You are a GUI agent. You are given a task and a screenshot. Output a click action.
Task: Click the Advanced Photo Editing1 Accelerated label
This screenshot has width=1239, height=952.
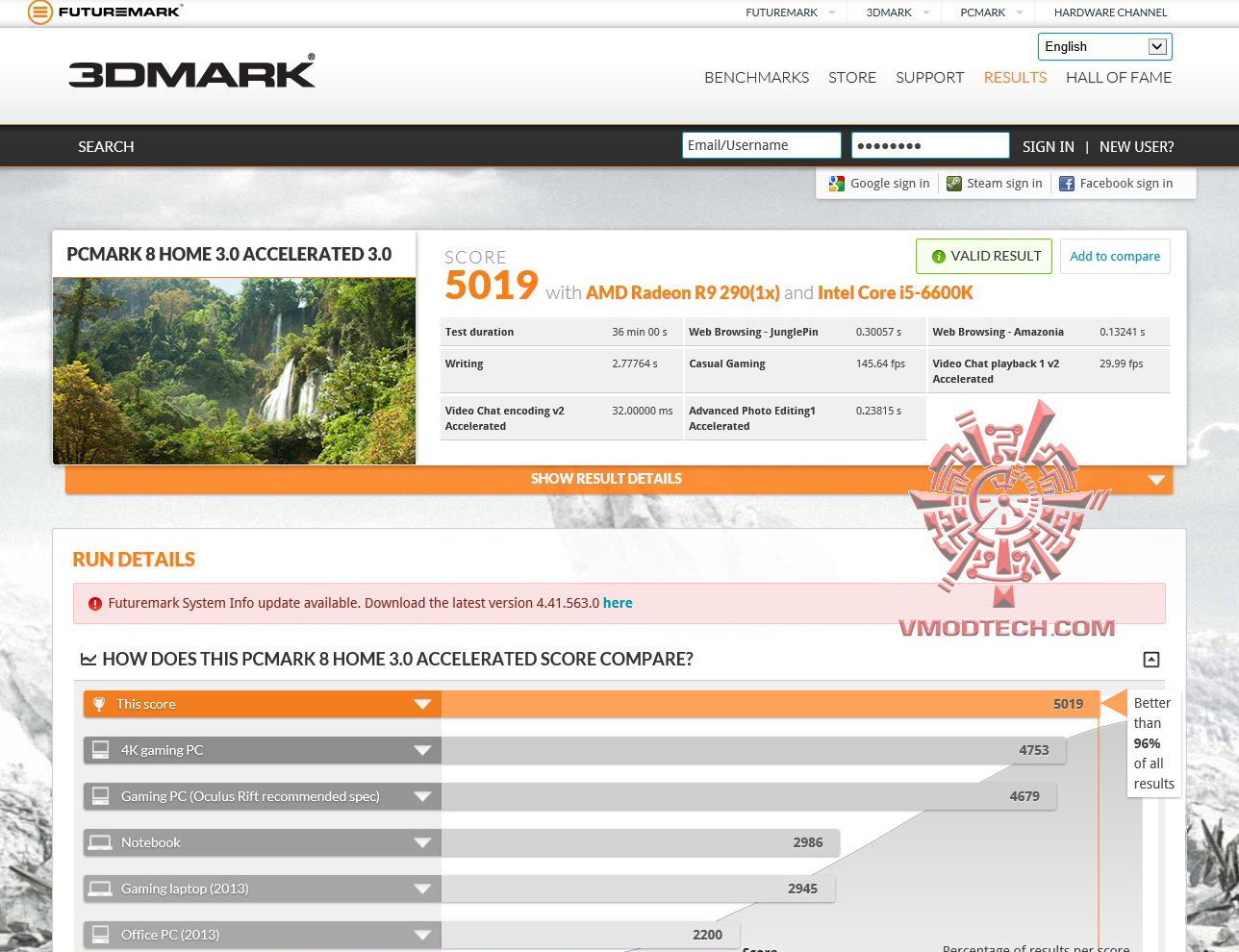(752, 419)
